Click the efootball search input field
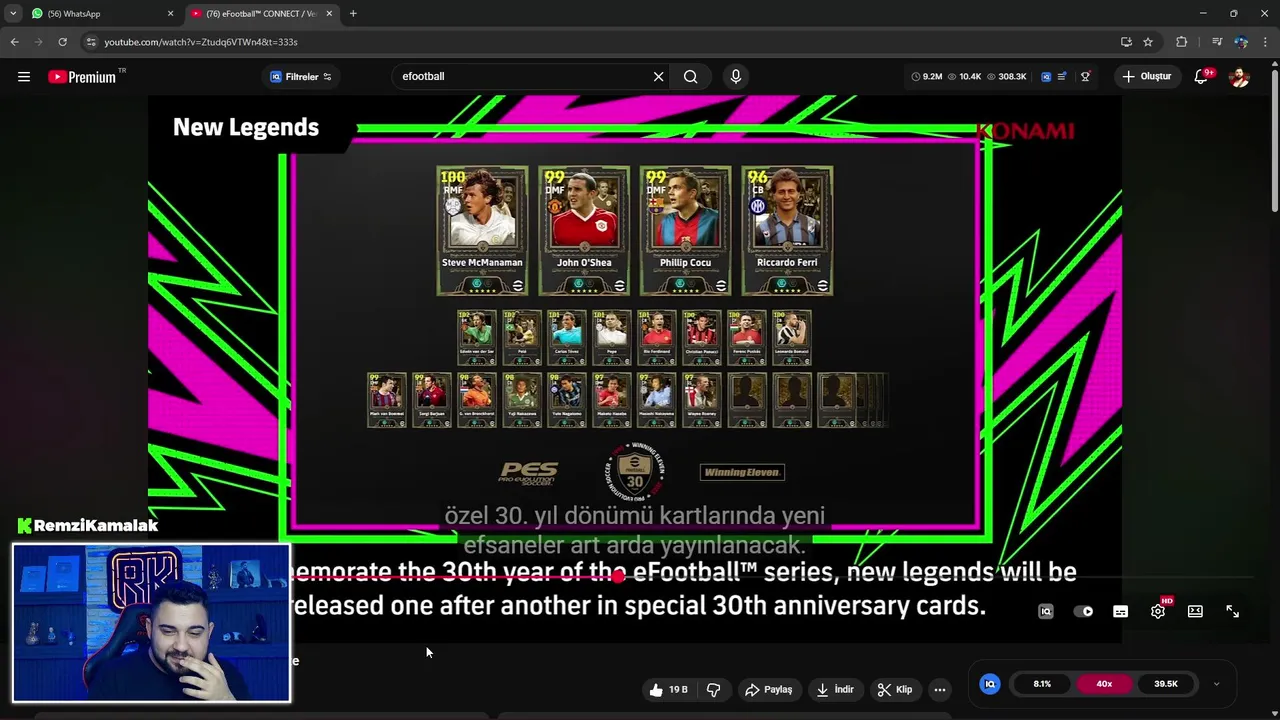 tap(520, 76)
